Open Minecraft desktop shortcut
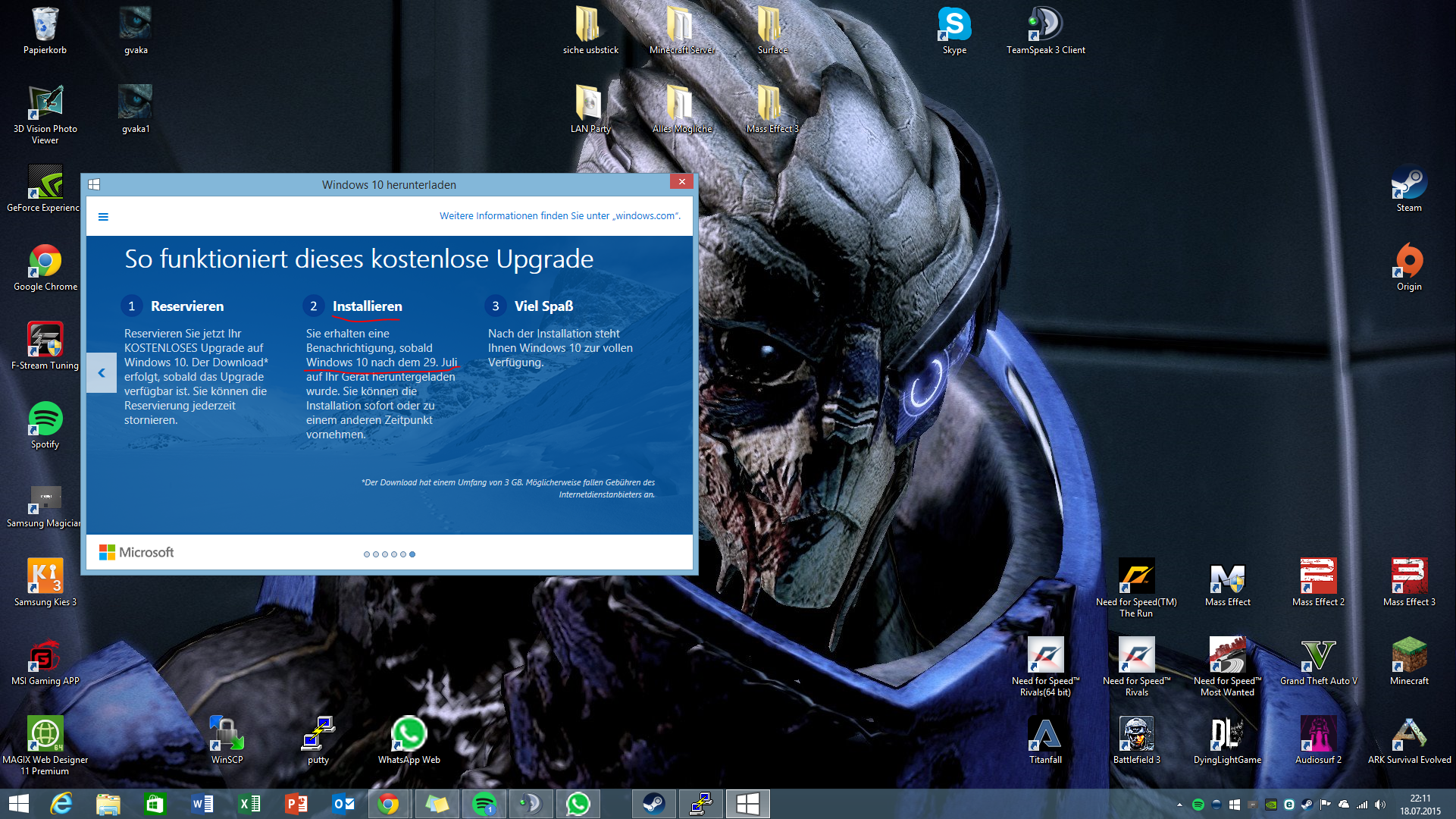This screenshot has width=1456, height=819. [x=1408, y=656]
